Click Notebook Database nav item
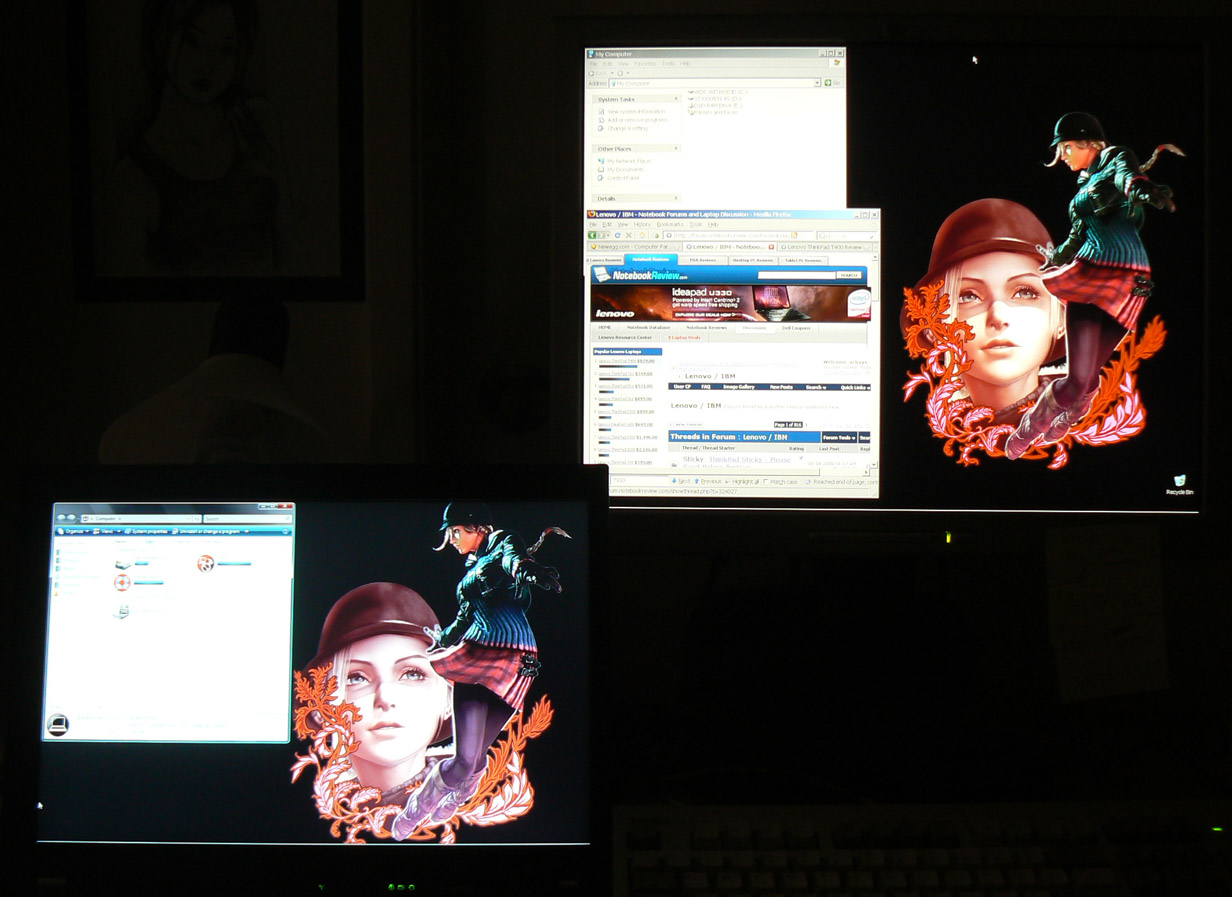The image size is (1232, 897). (648, 327)
